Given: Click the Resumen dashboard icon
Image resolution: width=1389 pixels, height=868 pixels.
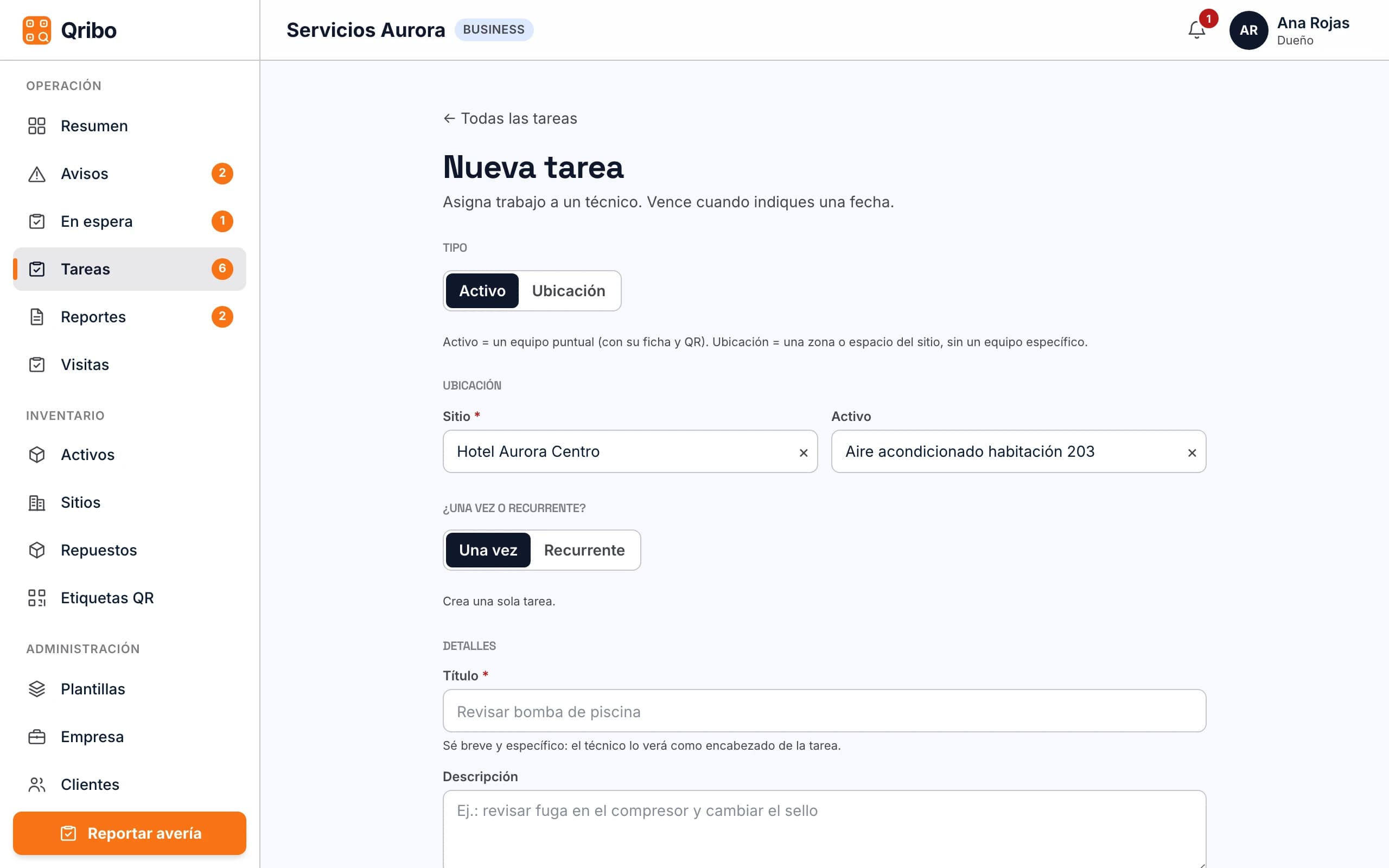Looking at the screenshot, I should tap(37, 126).
